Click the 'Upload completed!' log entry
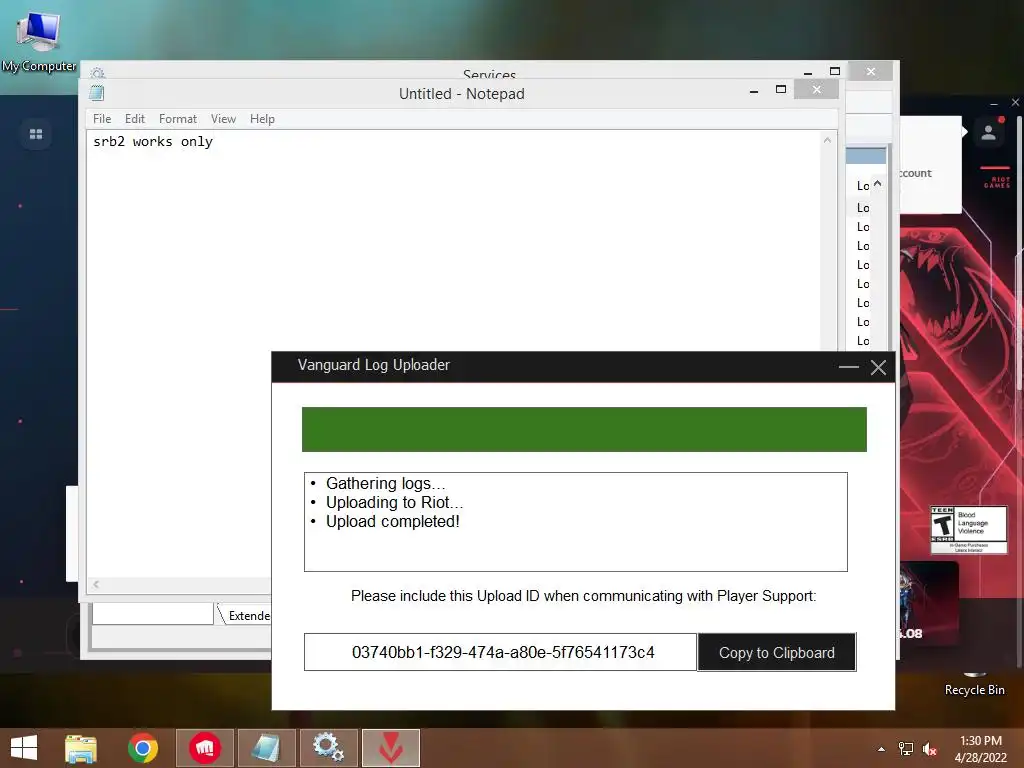The height and width of the screenshot is (768, 1024). pyautogui.click(x=392, y=522)
